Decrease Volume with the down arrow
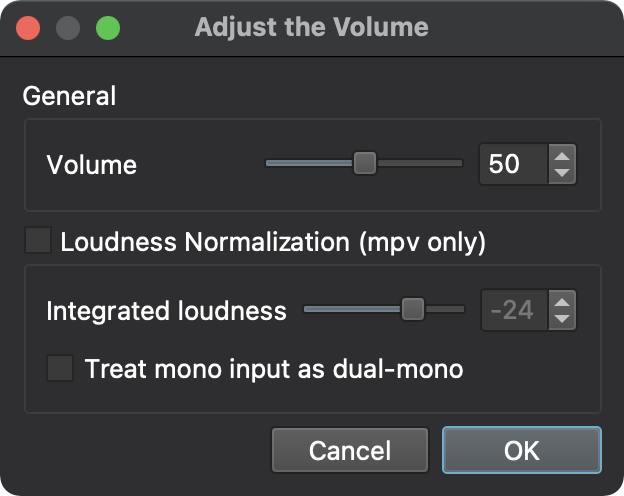 point(562,173)
